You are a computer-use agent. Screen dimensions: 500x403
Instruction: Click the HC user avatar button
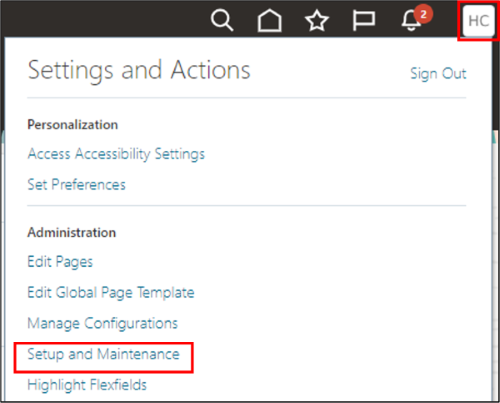pyautogui.click(x=479, y=21)
